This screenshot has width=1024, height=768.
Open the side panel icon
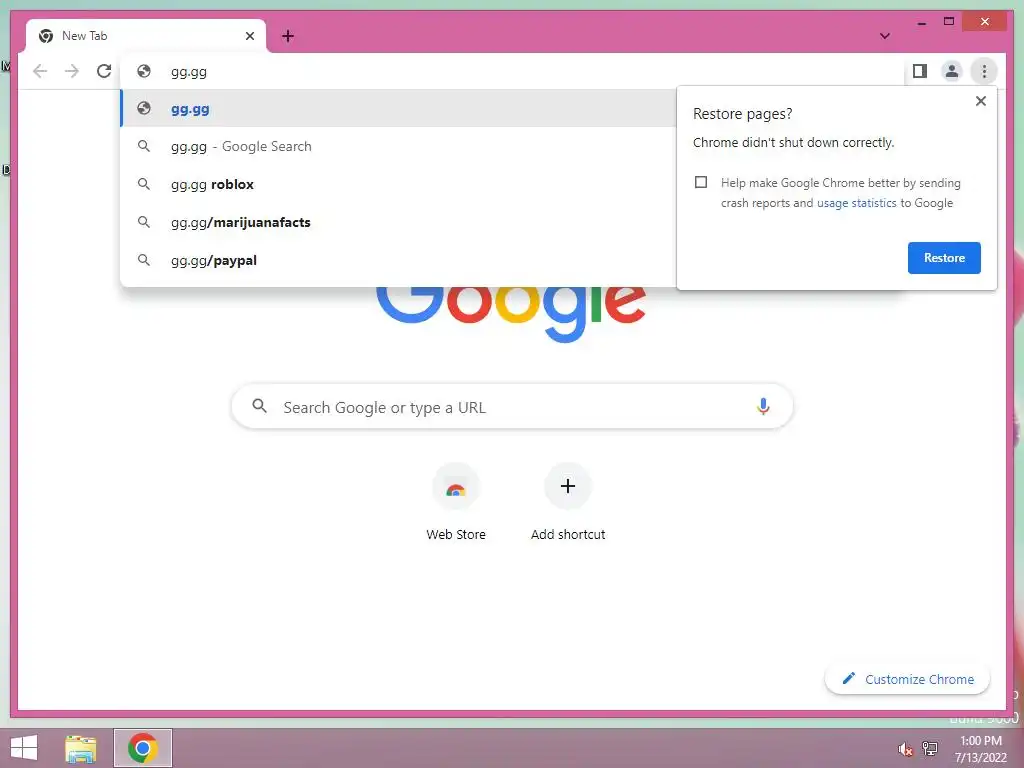click(x=920, y=71)
